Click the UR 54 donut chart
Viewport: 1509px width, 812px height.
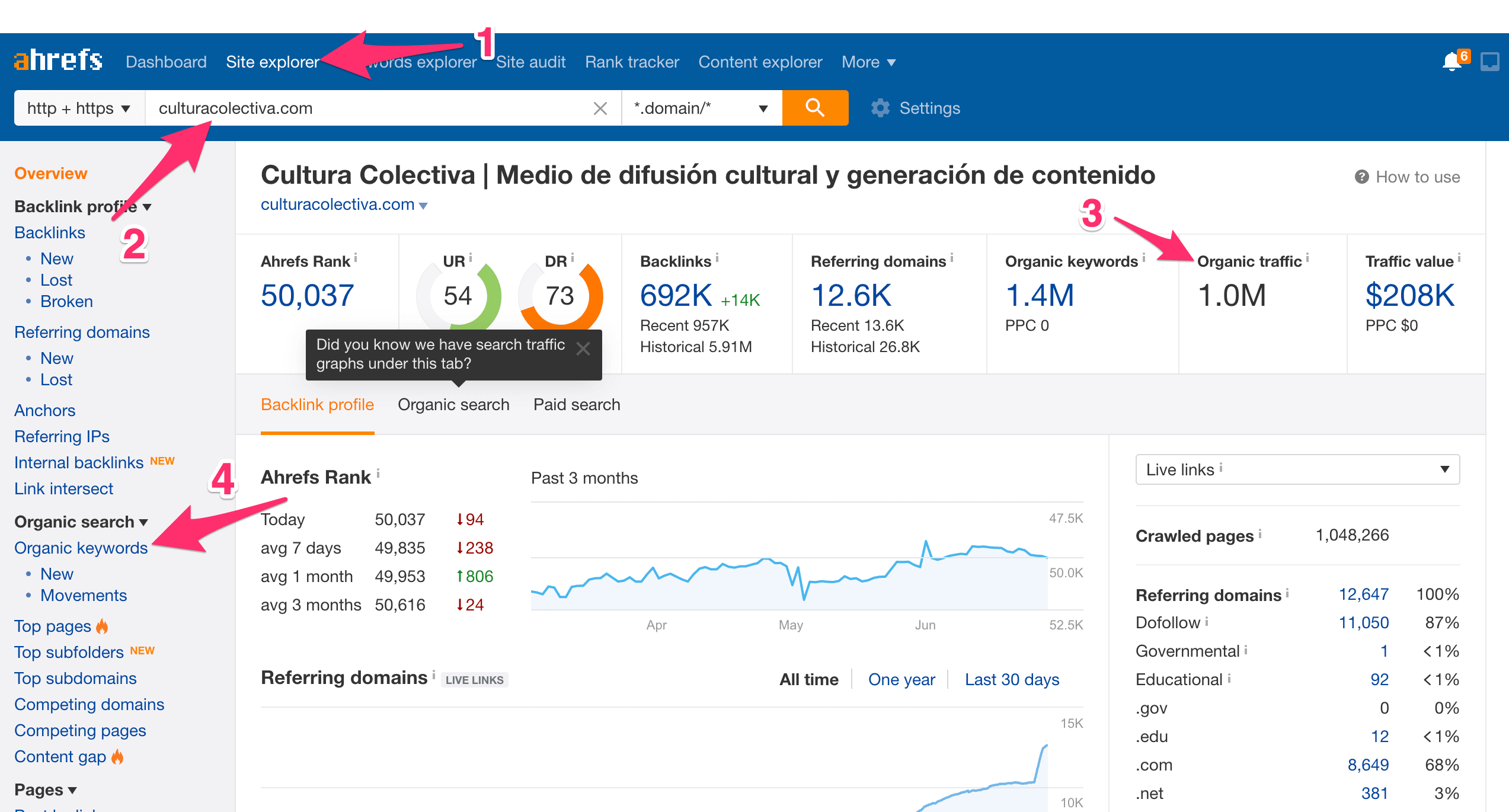[459, 295]
